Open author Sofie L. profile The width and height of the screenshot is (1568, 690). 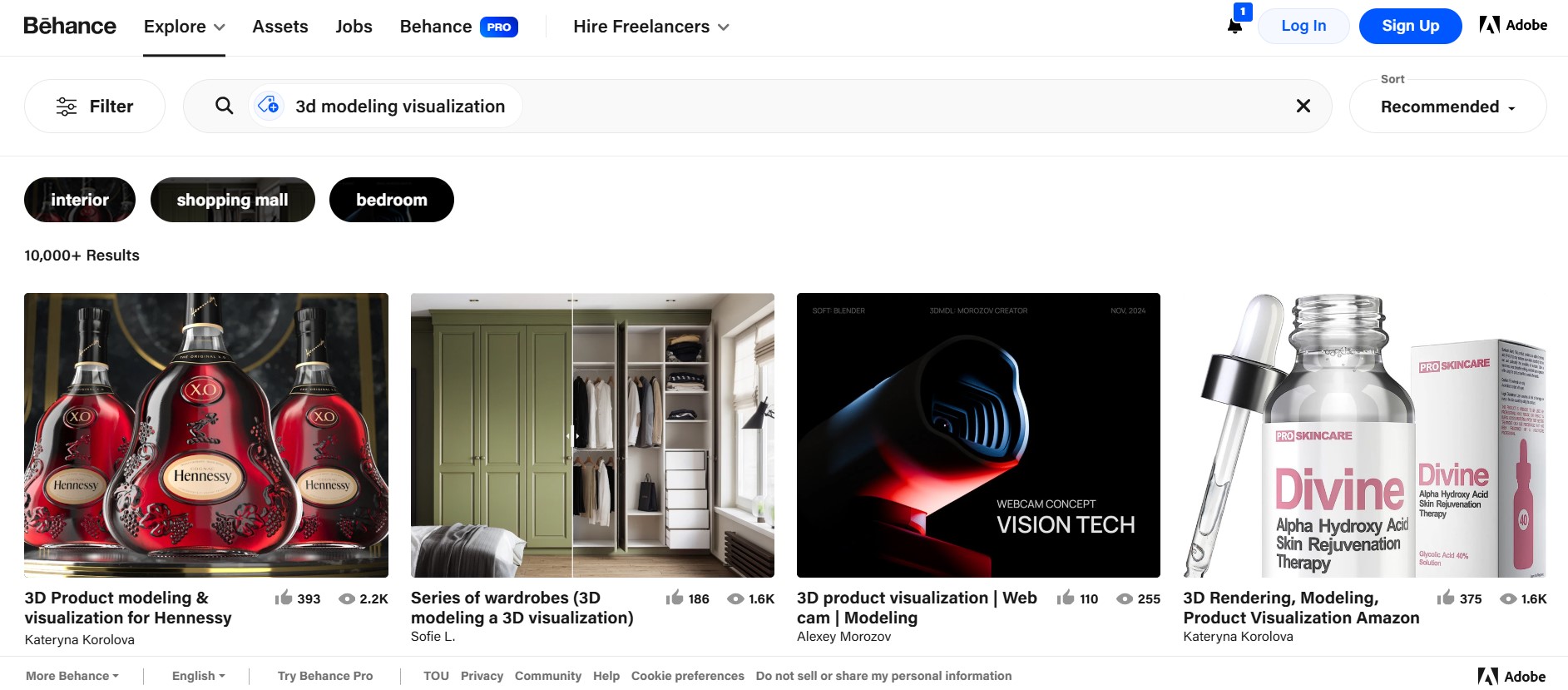tap(433, 636)
